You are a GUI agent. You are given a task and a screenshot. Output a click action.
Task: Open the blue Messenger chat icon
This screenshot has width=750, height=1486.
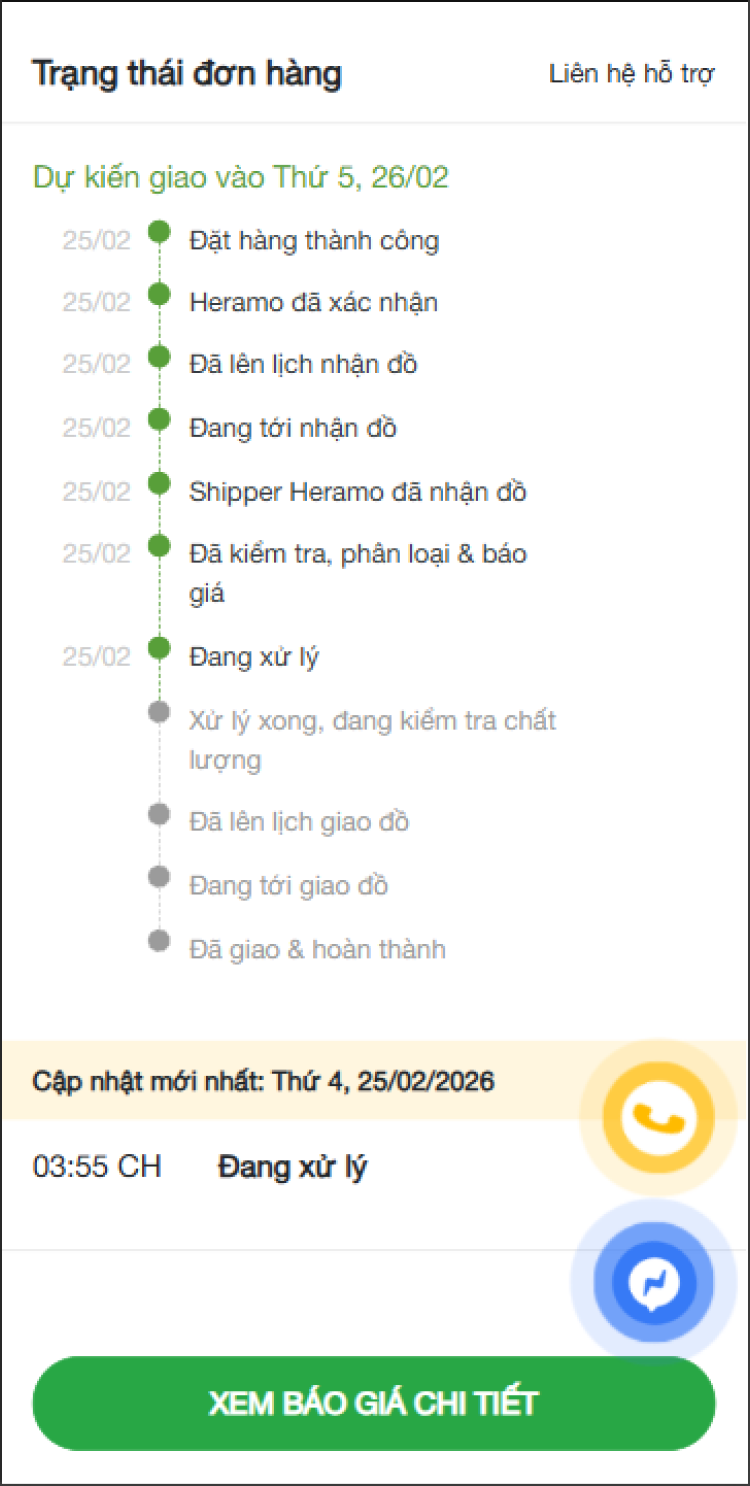click(x=653, y=1282)
